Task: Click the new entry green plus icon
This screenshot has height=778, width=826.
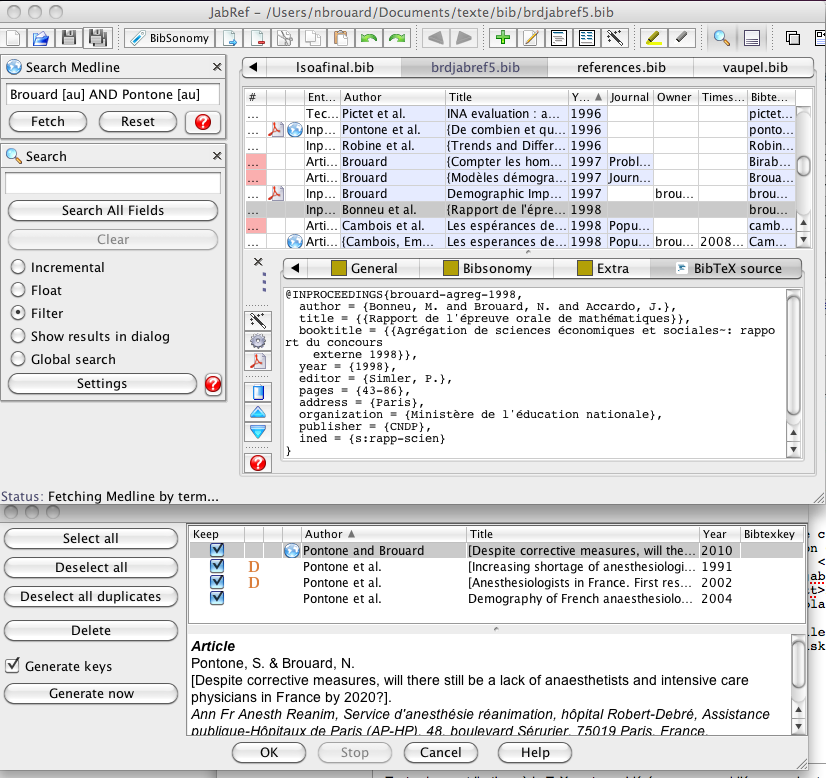Action: (x=502, y=38)
